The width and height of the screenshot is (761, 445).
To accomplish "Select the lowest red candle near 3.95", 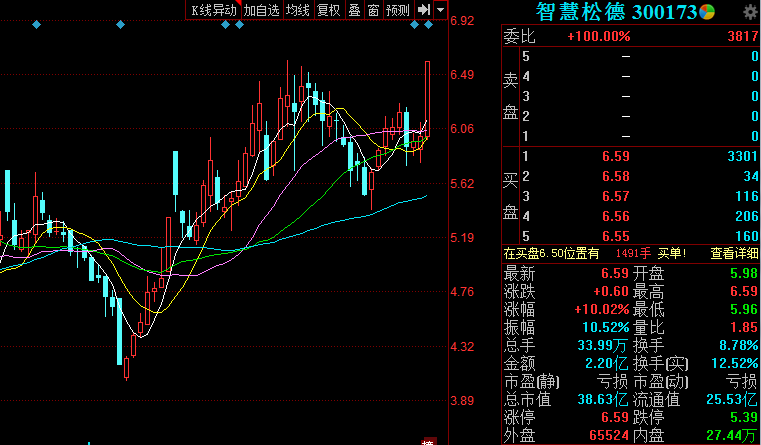I will coord(127,368).
